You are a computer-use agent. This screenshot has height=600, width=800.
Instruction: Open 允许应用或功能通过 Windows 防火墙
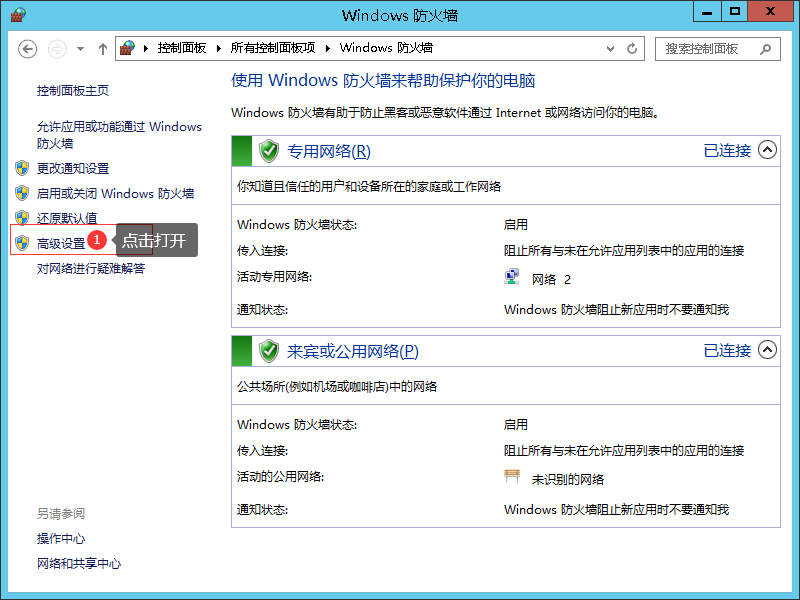click(119, 135)
